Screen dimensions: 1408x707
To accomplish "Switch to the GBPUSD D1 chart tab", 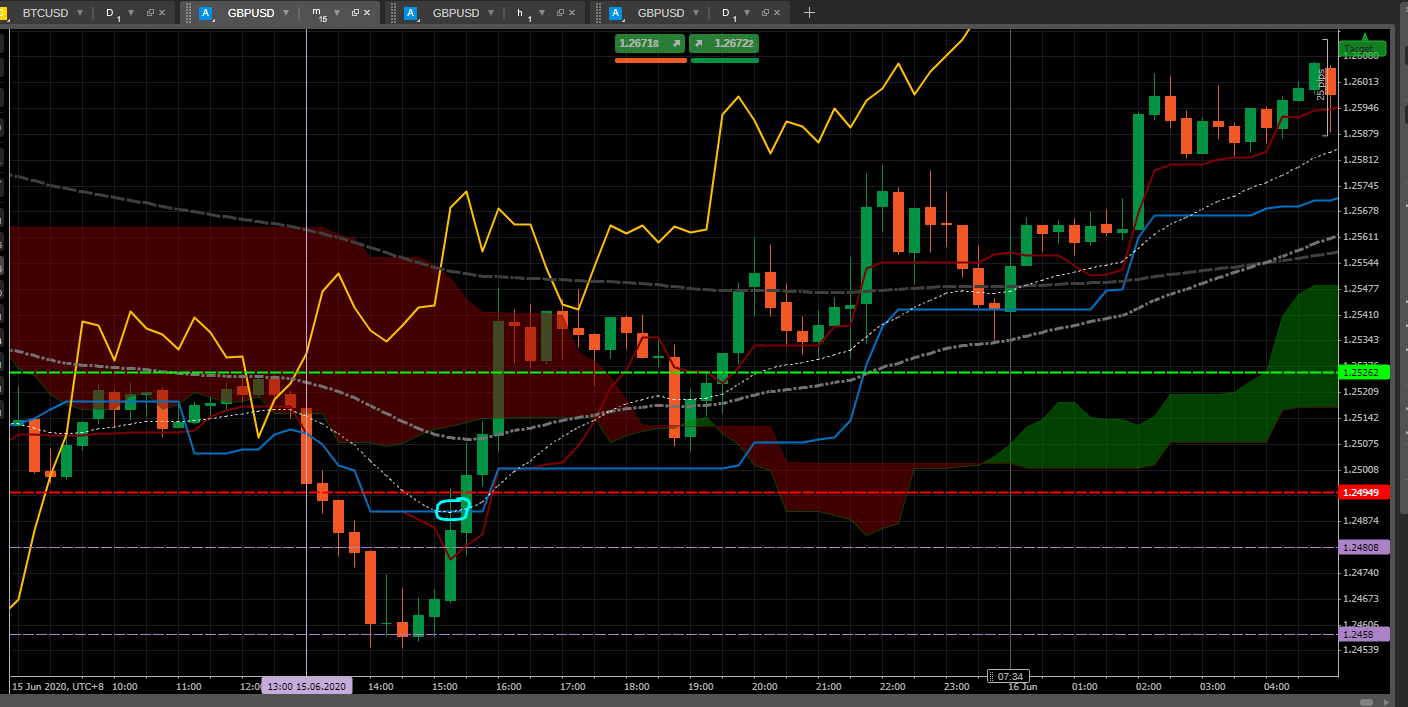I will [661, 13].
